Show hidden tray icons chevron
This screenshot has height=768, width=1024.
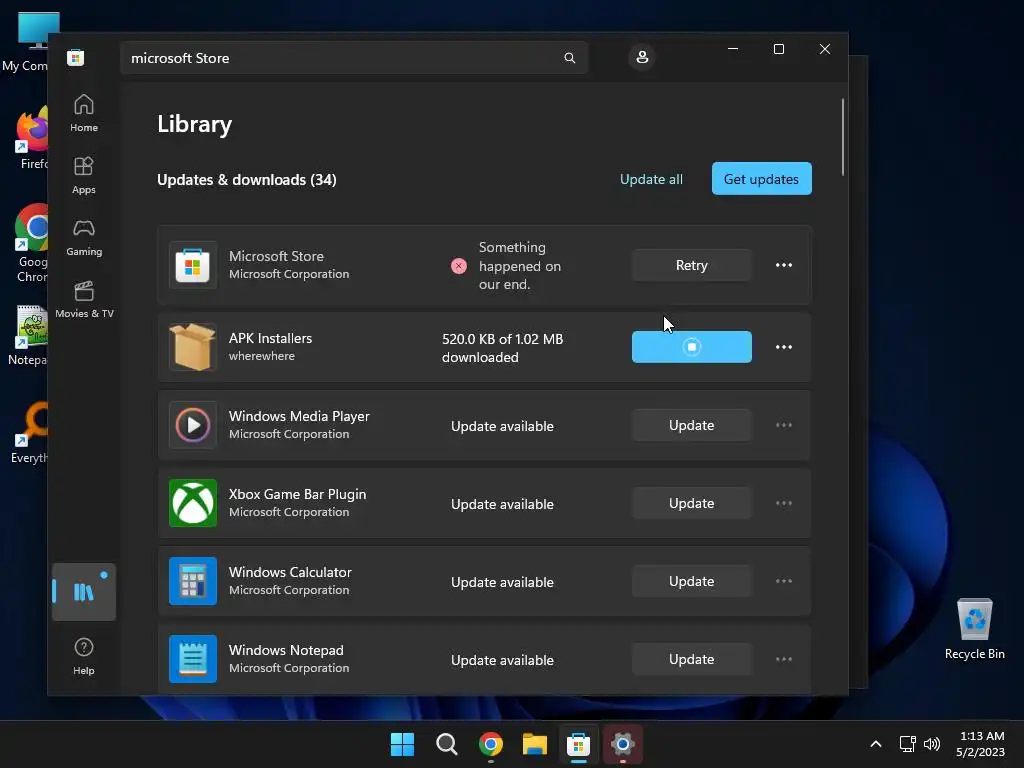pos(876,744)
